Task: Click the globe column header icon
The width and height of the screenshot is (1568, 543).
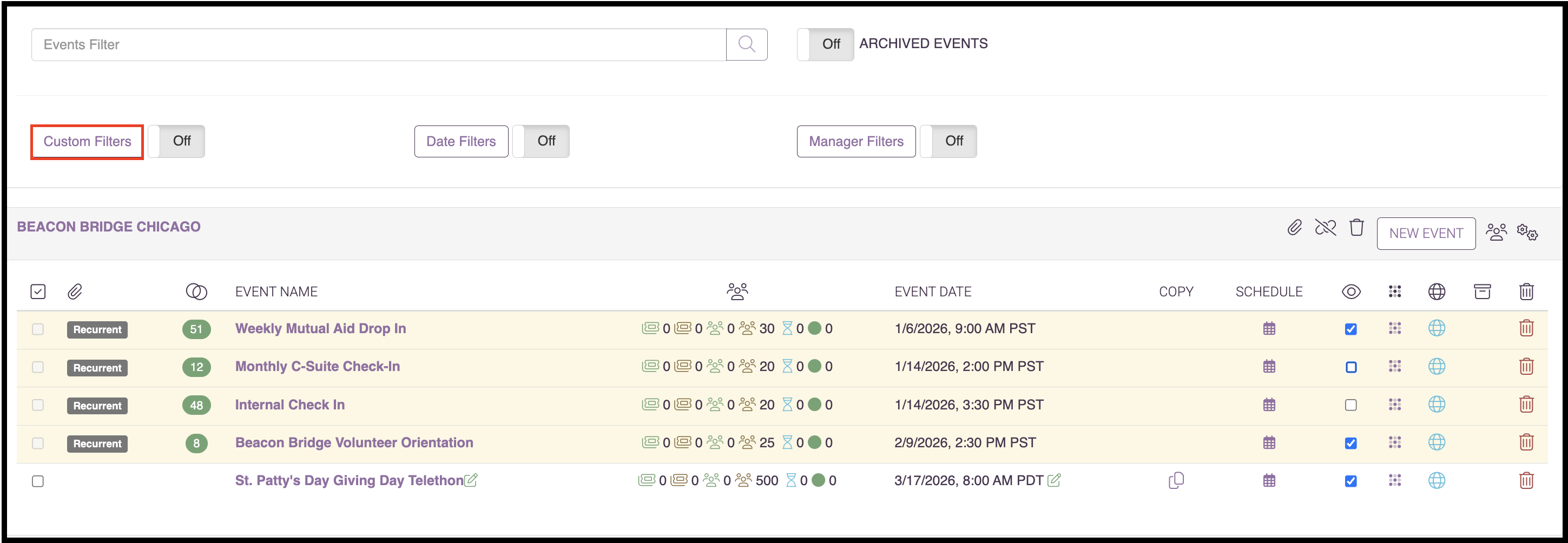Action: click(1436, 292)
